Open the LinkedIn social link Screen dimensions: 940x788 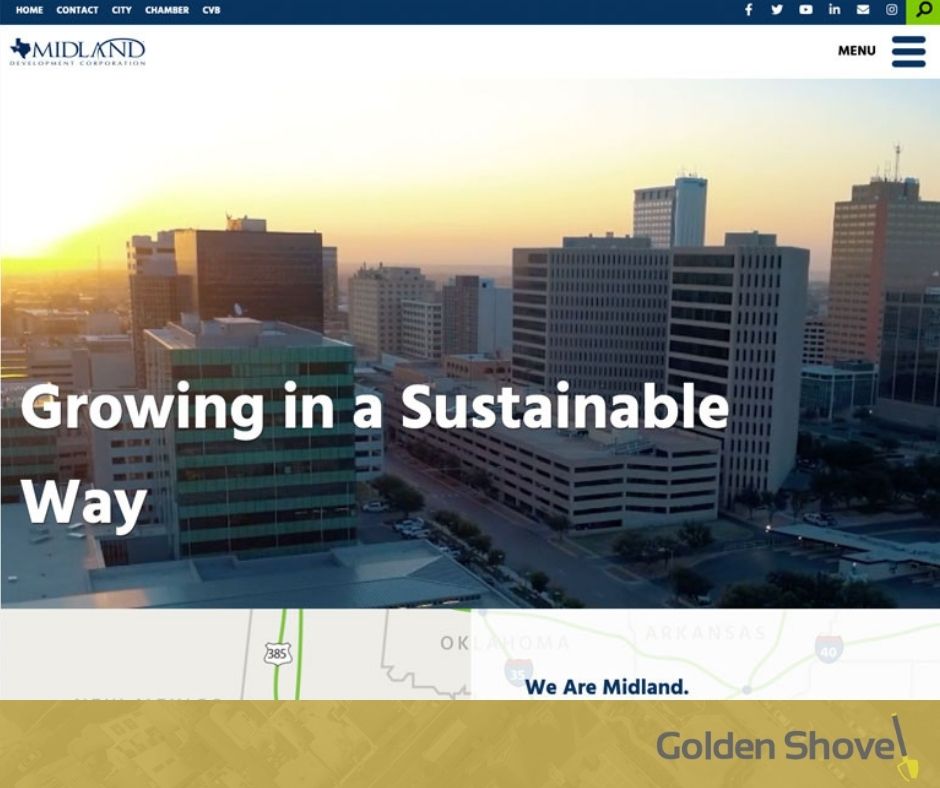834,10
